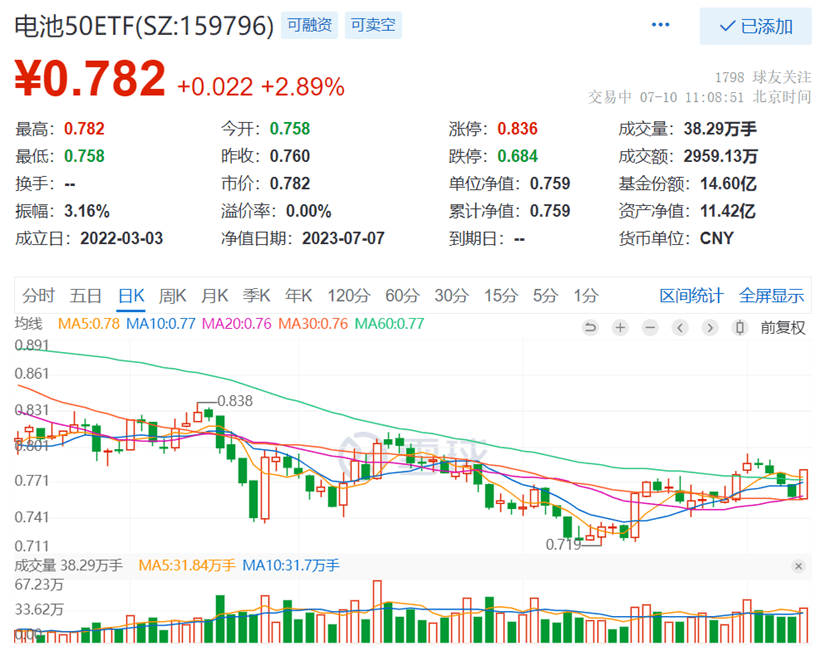Toggle the 已添加 watchlist button
Viewport: 831px width, 646px height.
pos(756,26)
